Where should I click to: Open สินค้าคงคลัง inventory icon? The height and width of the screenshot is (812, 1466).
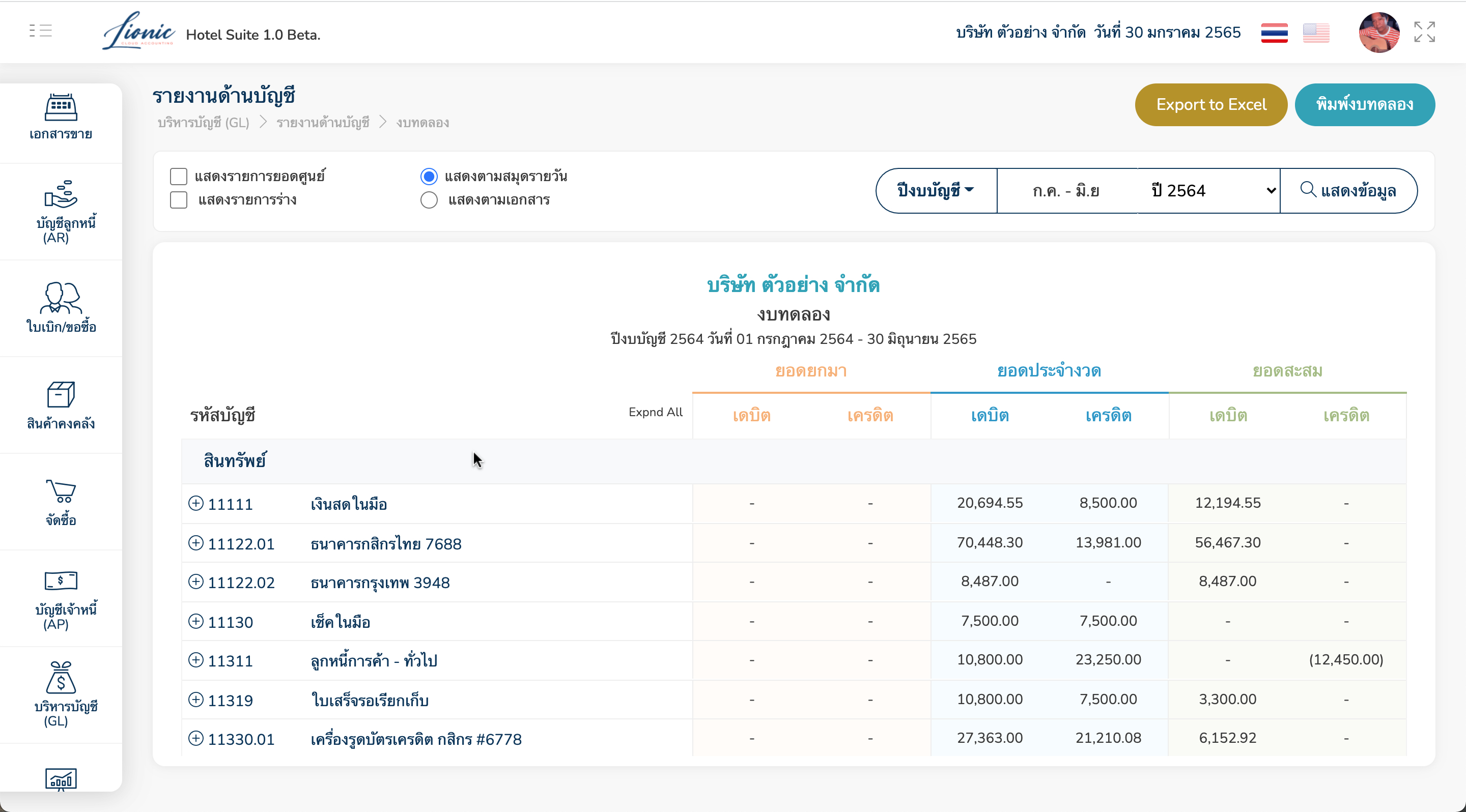coord(61,394)
